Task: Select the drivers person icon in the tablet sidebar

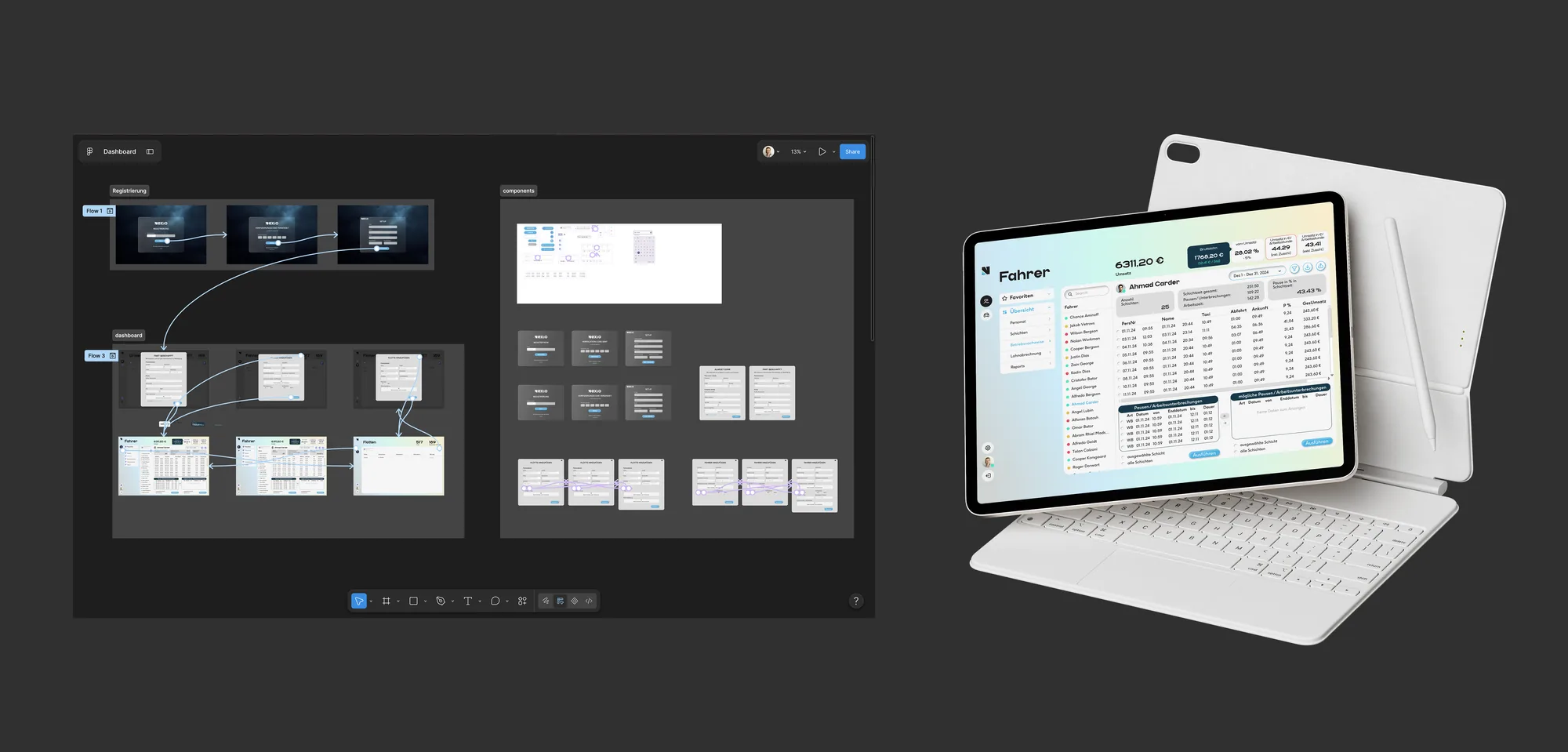Action: pyautogui.click(x=985, y=301)
